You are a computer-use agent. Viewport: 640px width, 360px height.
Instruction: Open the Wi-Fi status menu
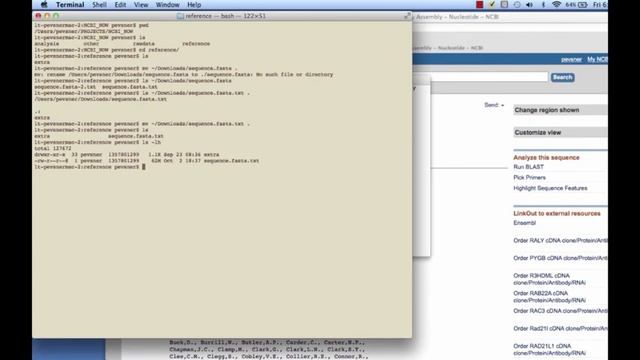pyautogui.click(x=556, y=5)
